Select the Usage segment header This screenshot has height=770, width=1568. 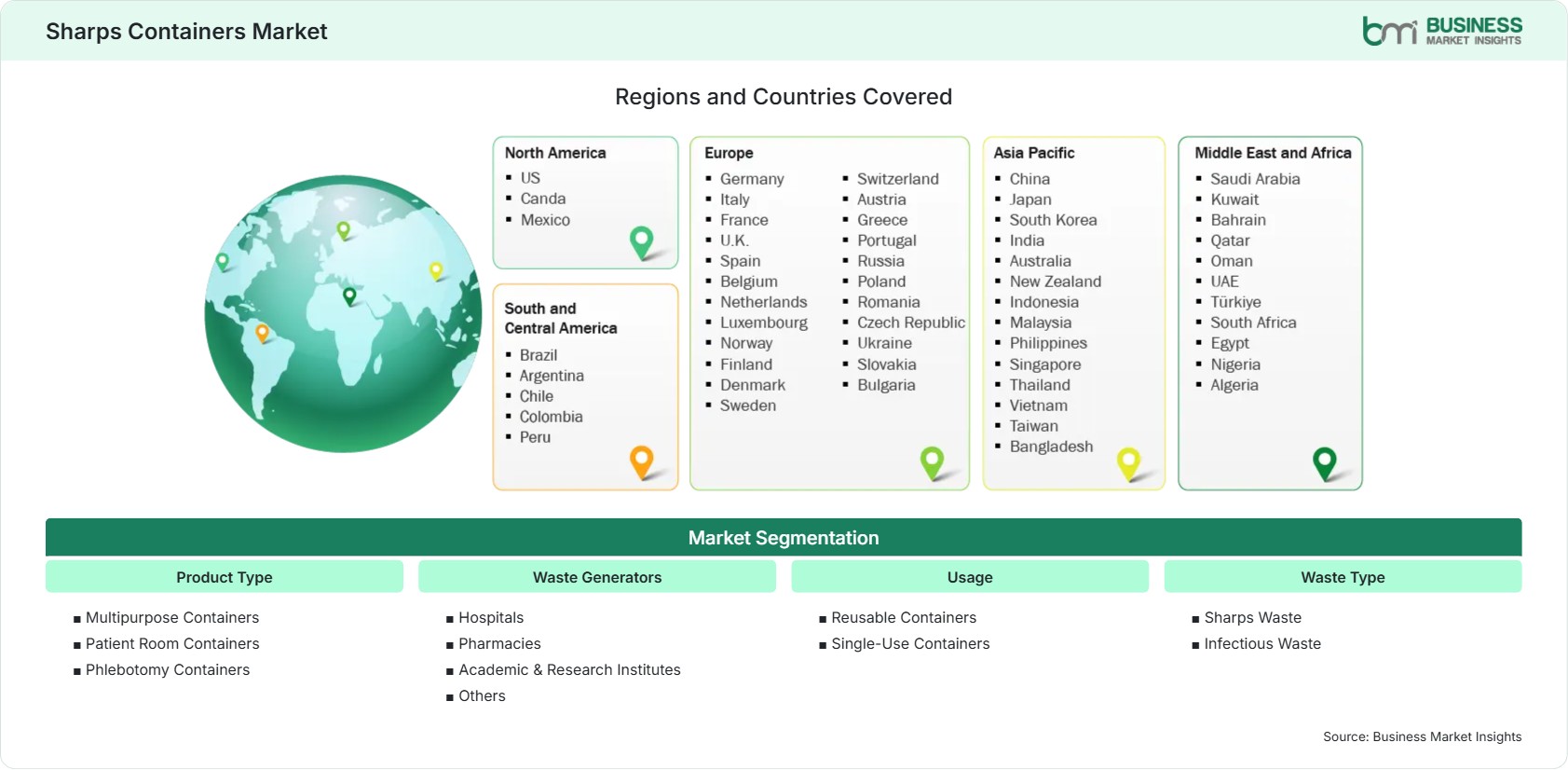pos(970,577)
